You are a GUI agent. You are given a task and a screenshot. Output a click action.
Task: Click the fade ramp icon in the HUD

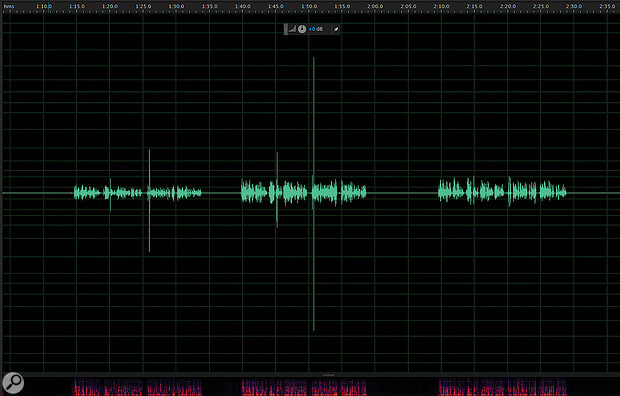292,29
